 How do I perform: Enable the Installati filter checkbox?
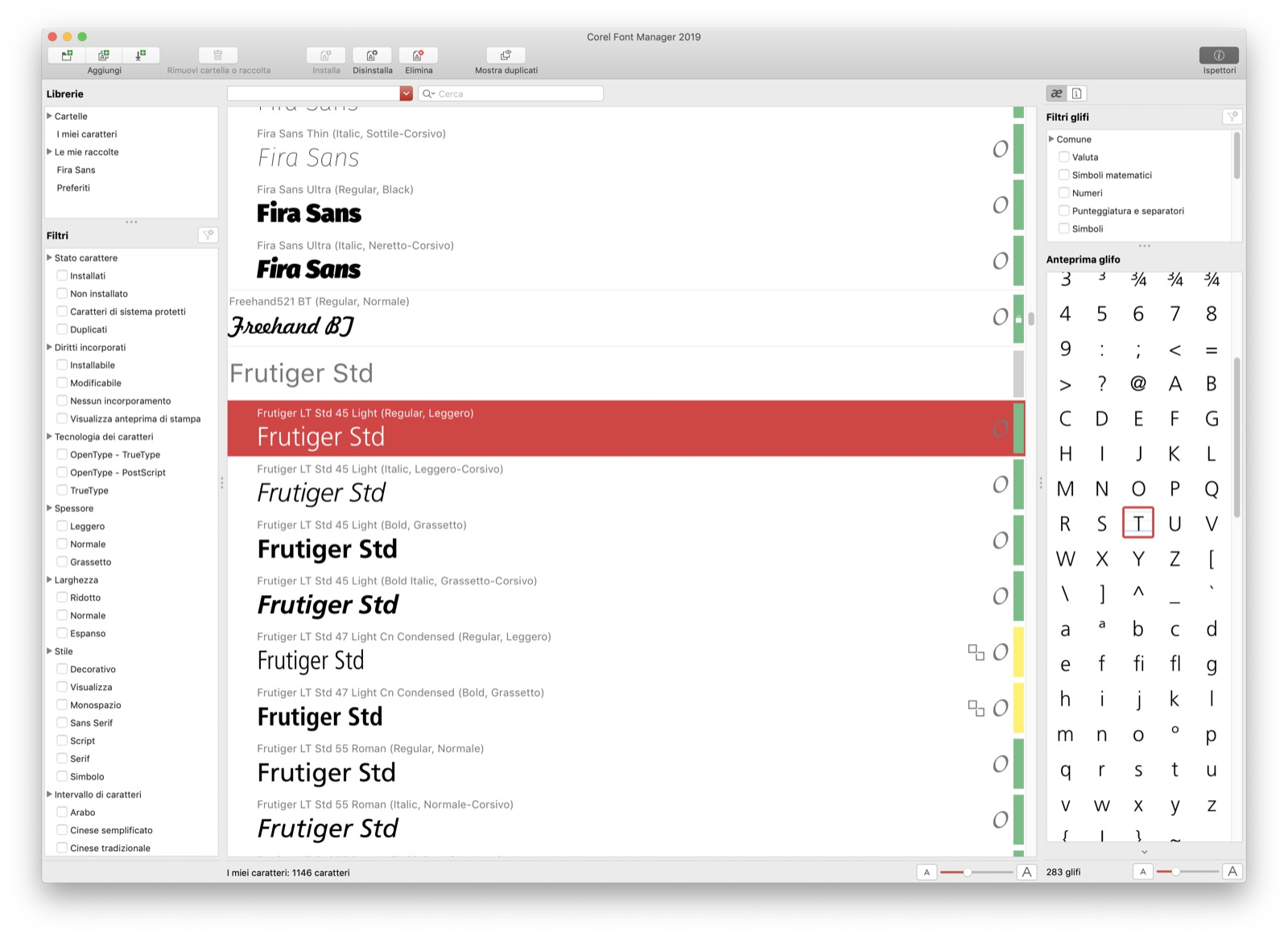tap(62, 275)
